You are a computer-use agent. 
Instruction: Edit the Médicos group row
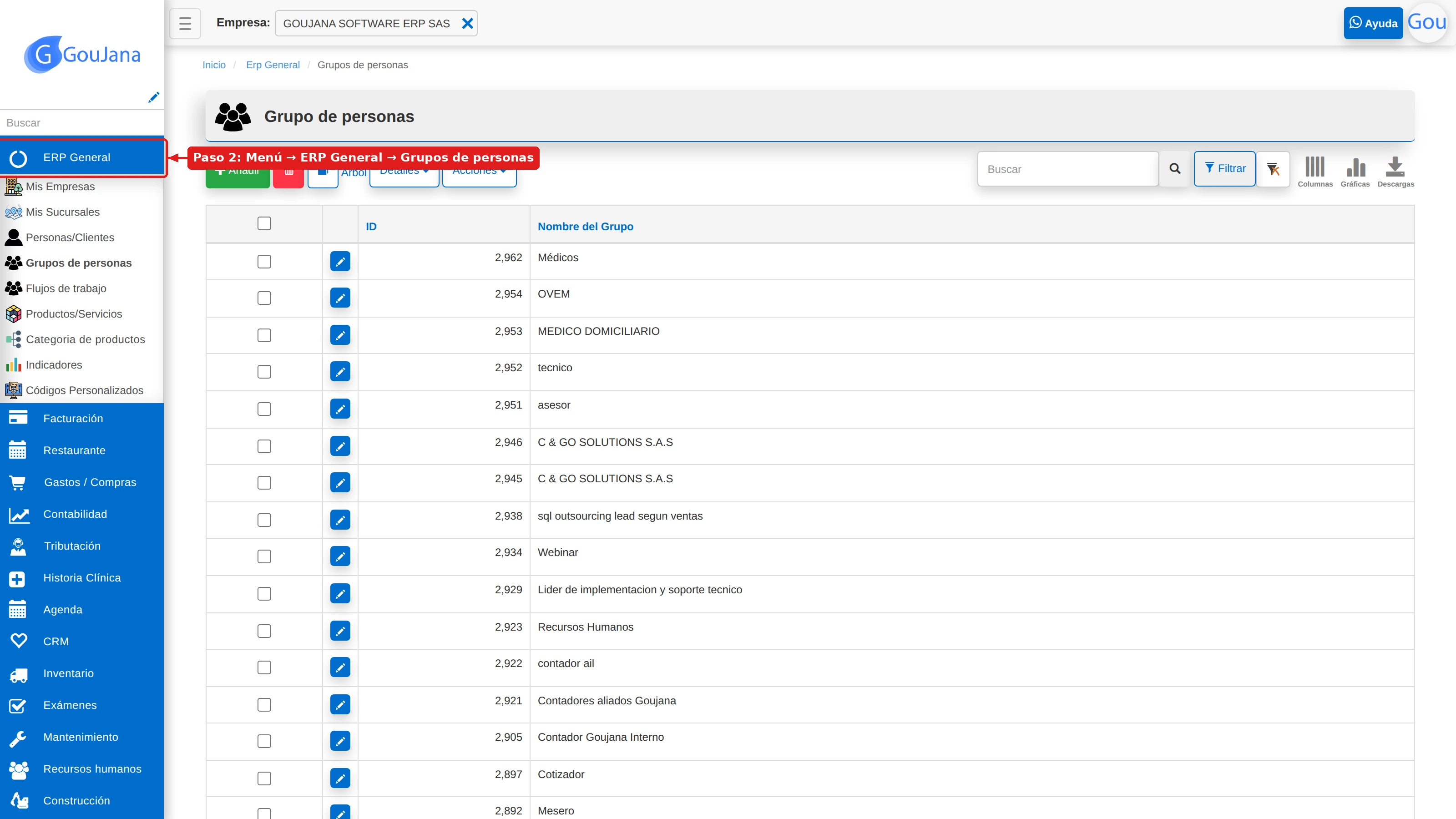340,261
